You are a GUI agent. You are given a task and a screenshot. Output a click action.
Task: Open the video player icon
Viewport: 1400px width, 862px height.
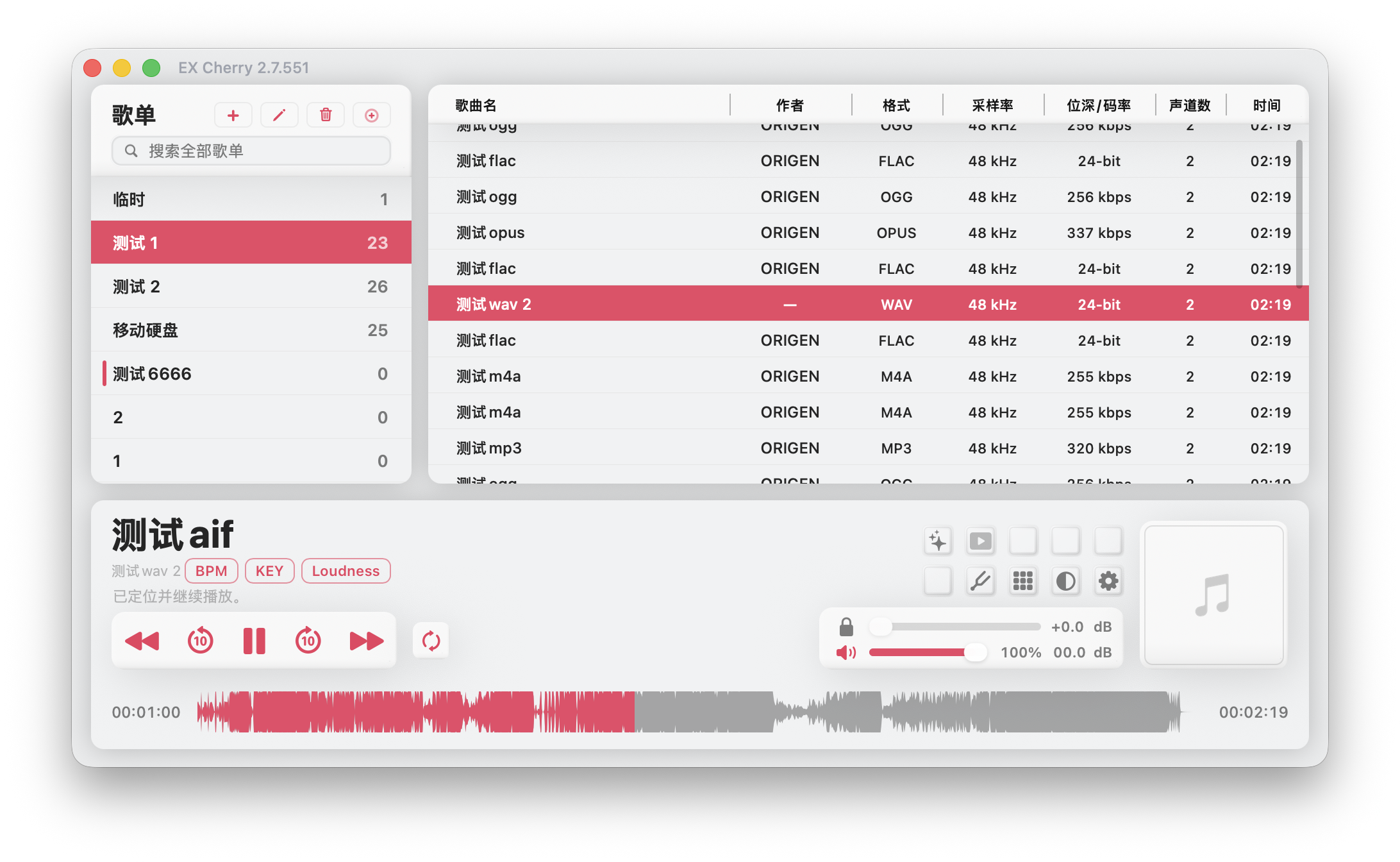980,540
